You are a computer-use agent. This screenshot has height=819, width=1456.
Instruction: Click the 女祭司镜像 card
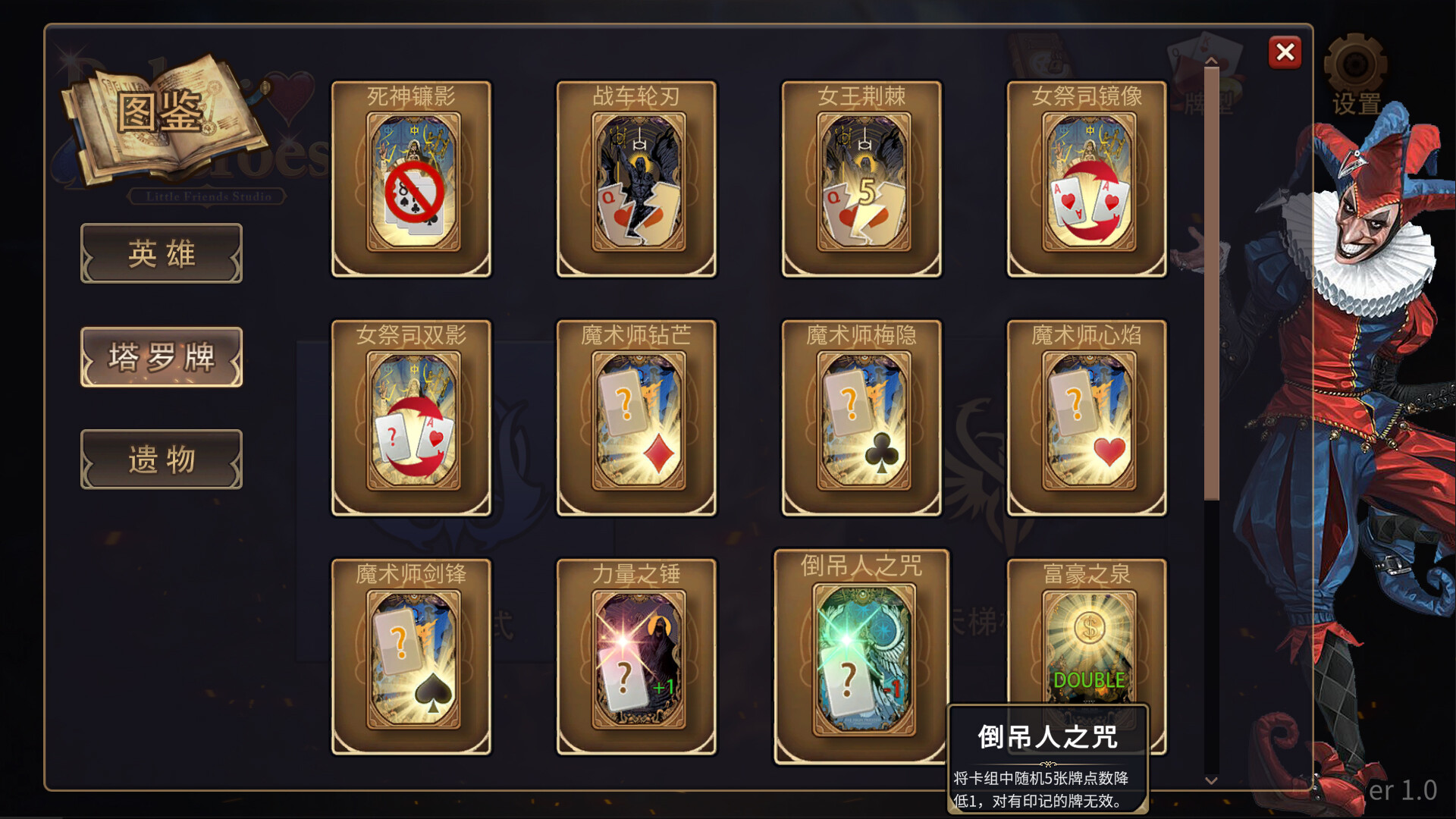point(1087,179)
